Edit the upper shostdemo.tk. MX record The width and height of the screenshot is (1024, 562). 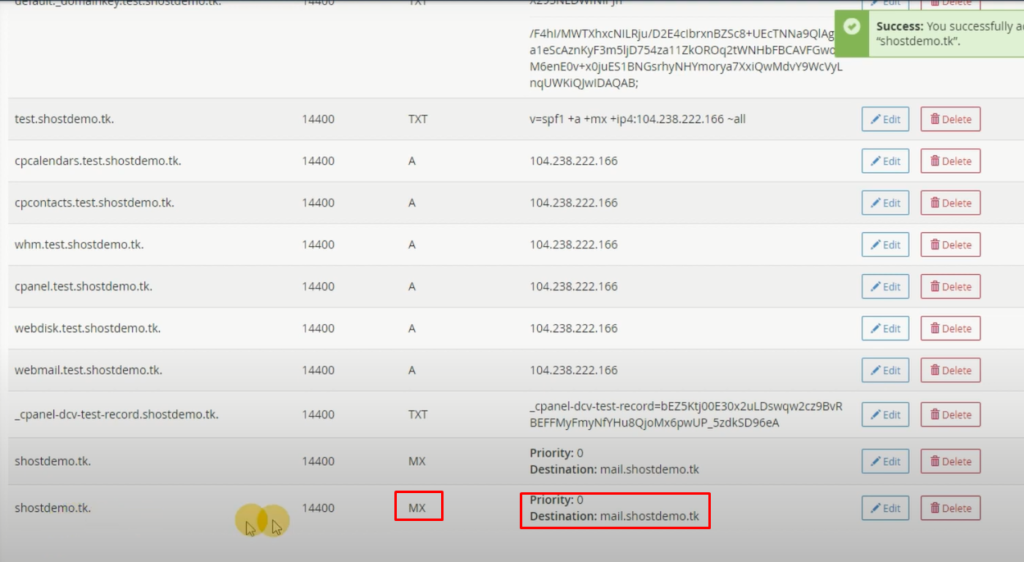pyautogui.click(x=885, y=461)
